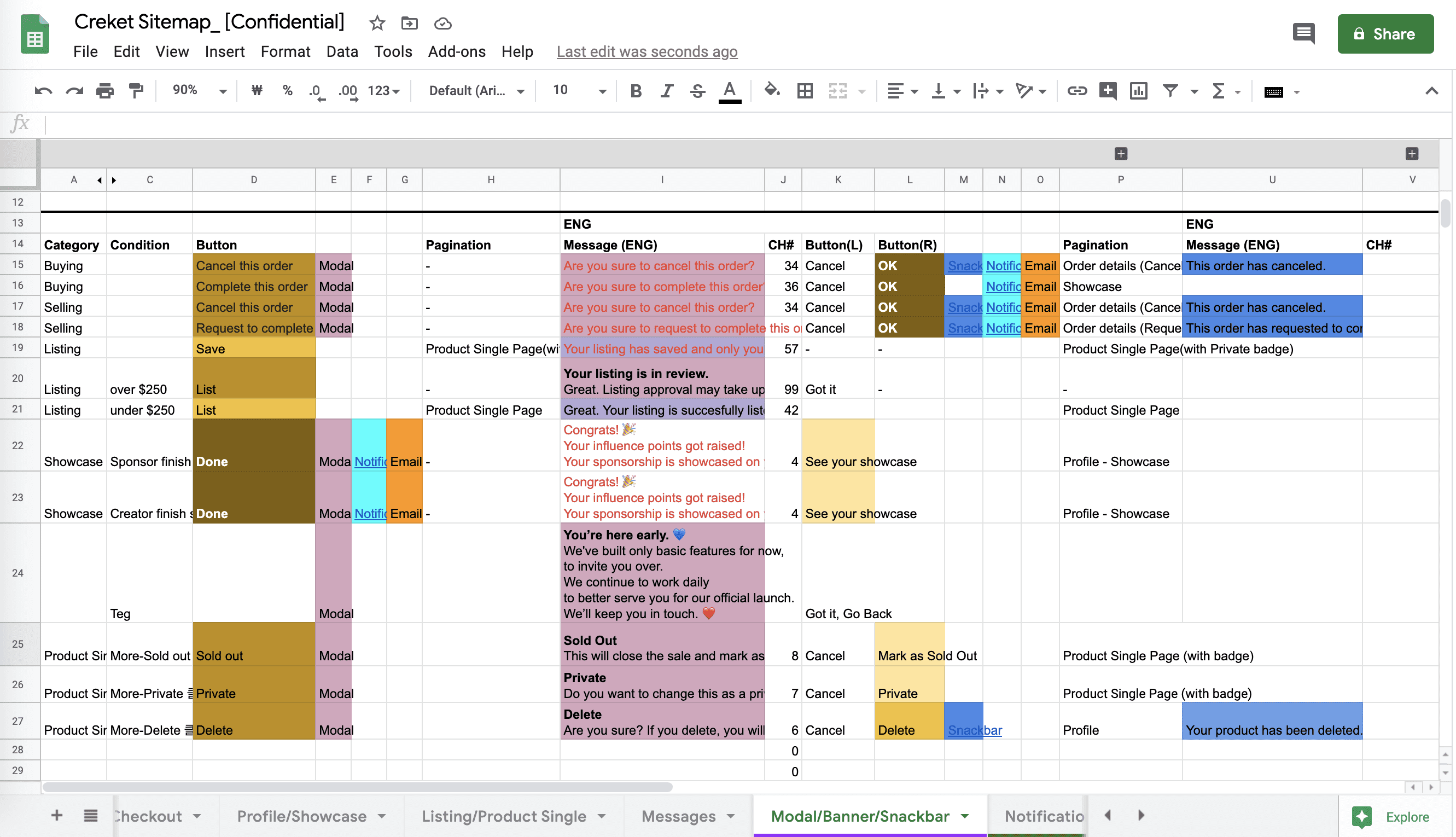This screenshot has width=1456, height=837.
Task: Open the Add-ons menu
Action: [456, 52]
